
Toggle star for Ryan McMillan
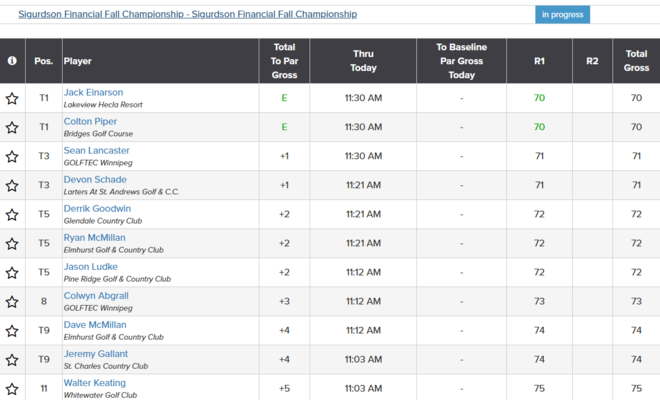12,244
